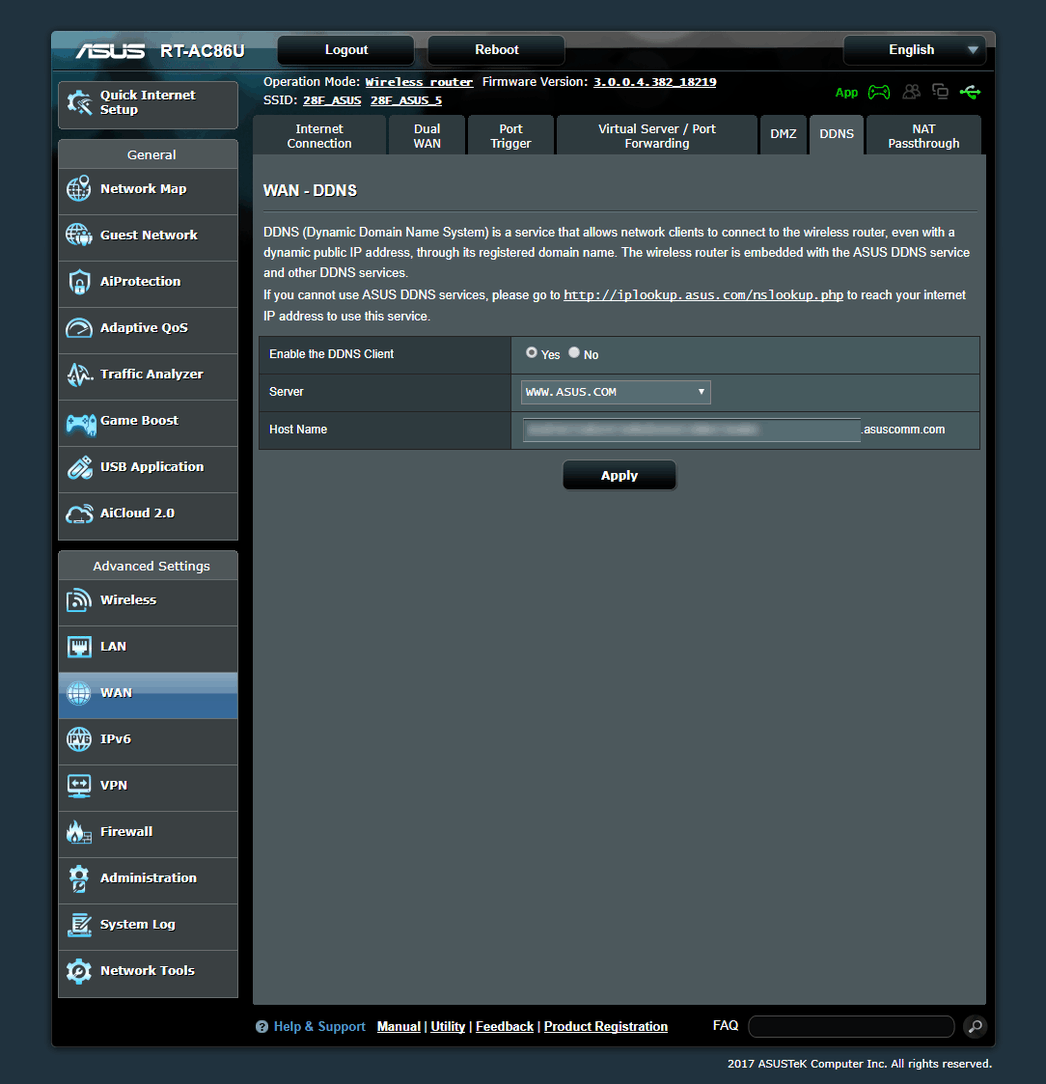Screen dimensions: 1046x1084
Task: Click the WAN globe icon
Action: 79,693
